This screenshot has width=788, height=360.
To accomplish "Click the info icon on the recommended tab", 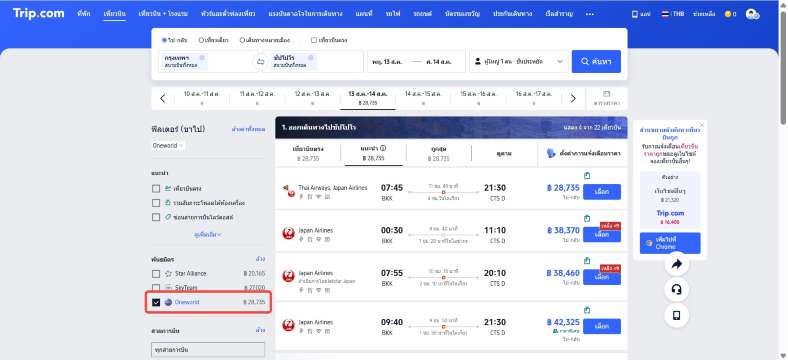I will click(x=383, y=148).
